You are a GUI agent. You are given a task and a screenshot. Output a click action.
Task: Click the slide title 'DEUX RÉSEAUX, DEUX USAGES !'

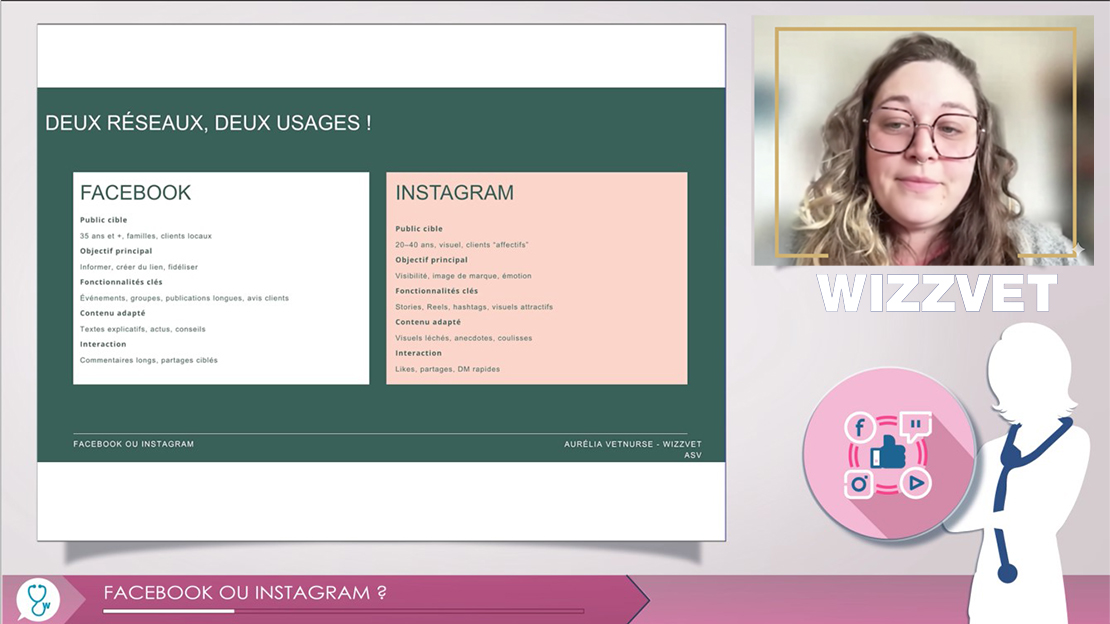point(208,123)
